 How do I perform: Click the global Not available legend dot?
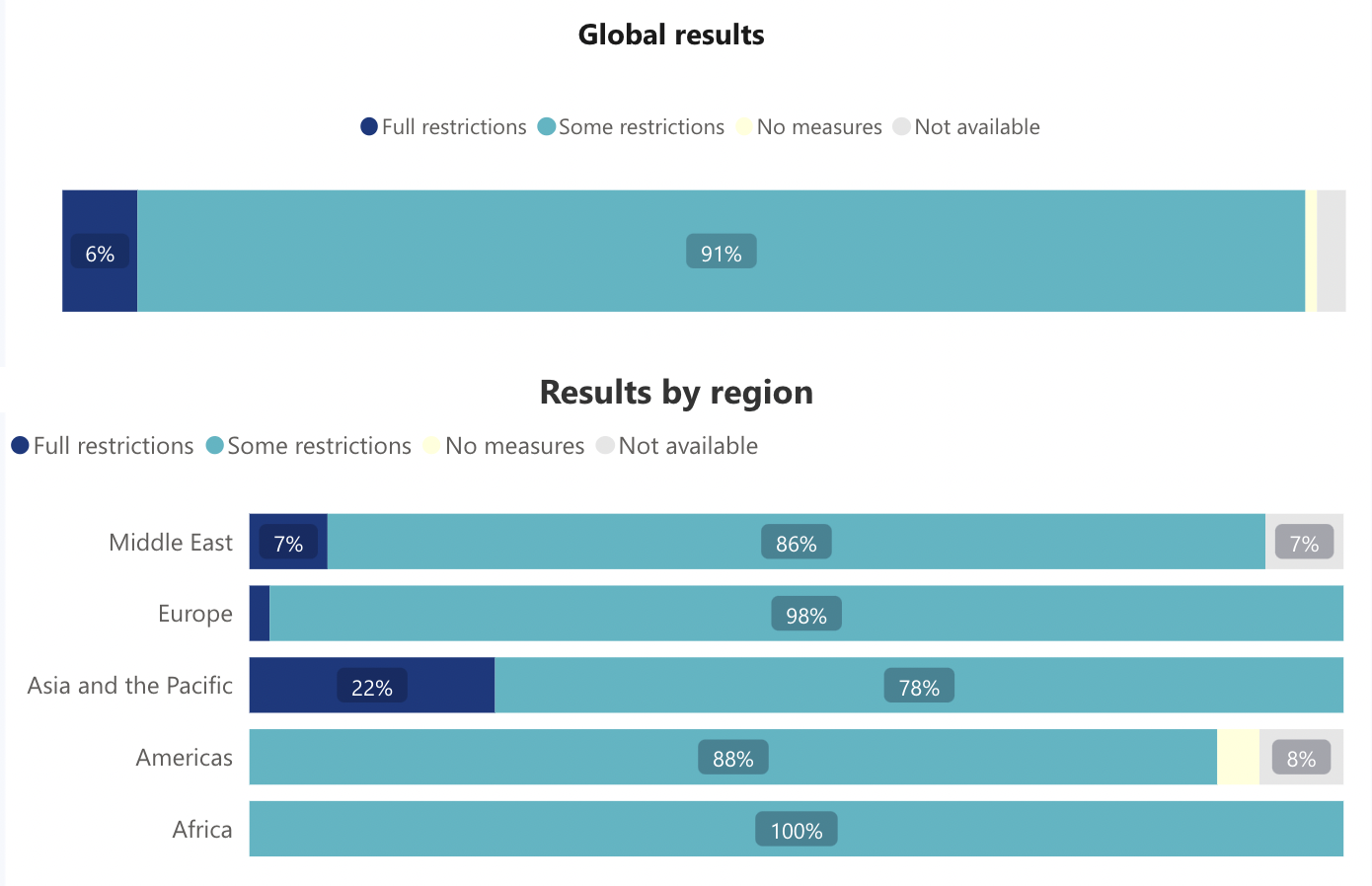(x=901, y=126)
